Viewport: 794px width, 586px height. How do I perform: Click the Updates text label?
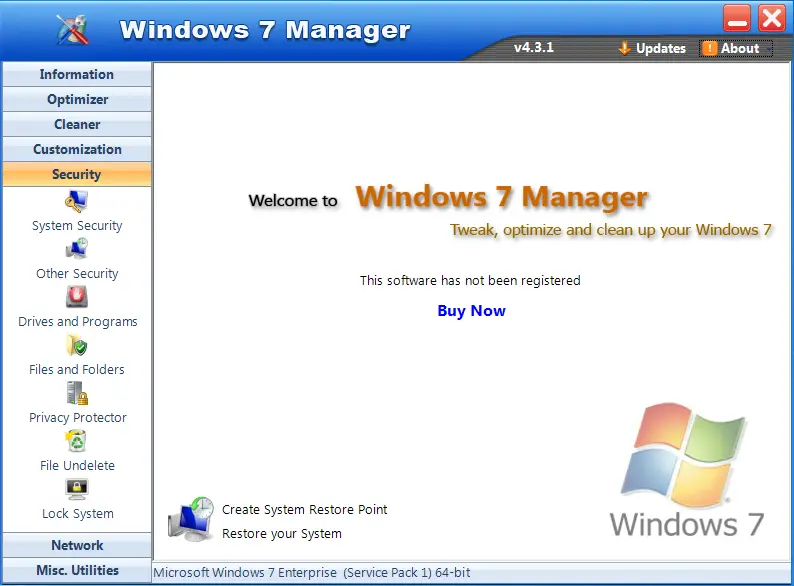click(x=661, y=49)
